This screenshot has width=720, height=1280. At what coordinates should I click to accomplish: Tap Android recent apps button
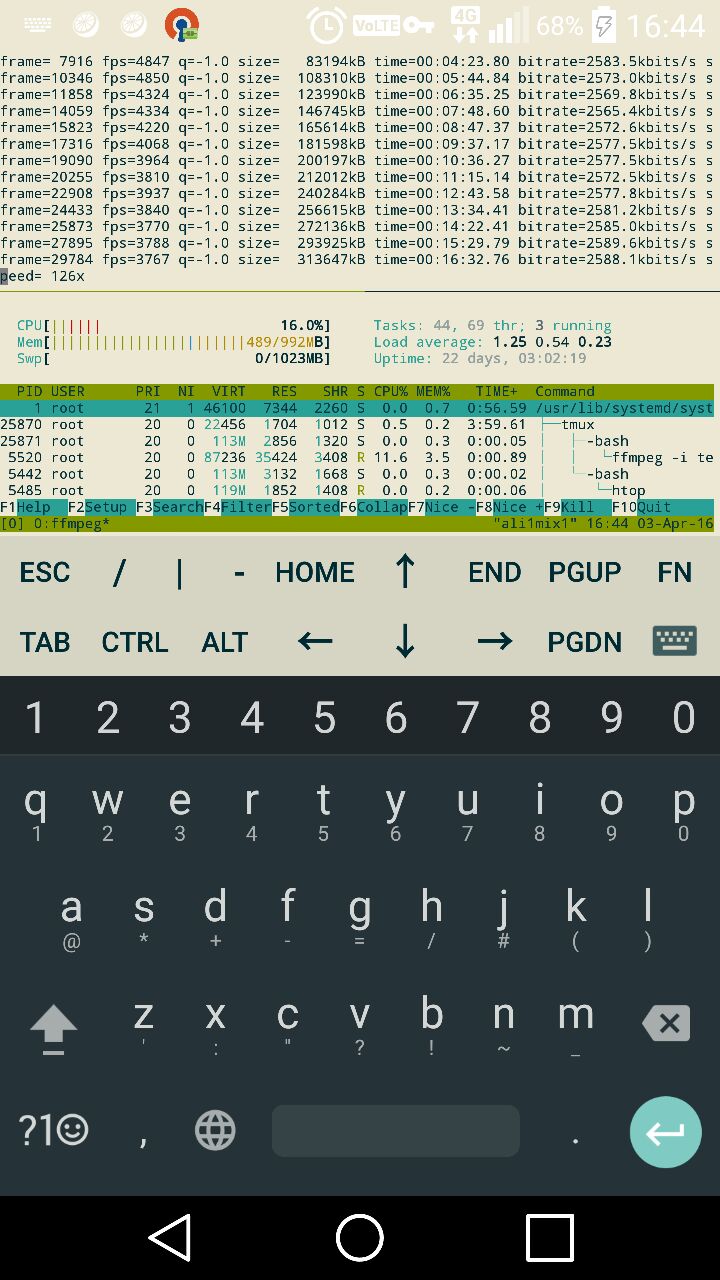(550, 1238)
